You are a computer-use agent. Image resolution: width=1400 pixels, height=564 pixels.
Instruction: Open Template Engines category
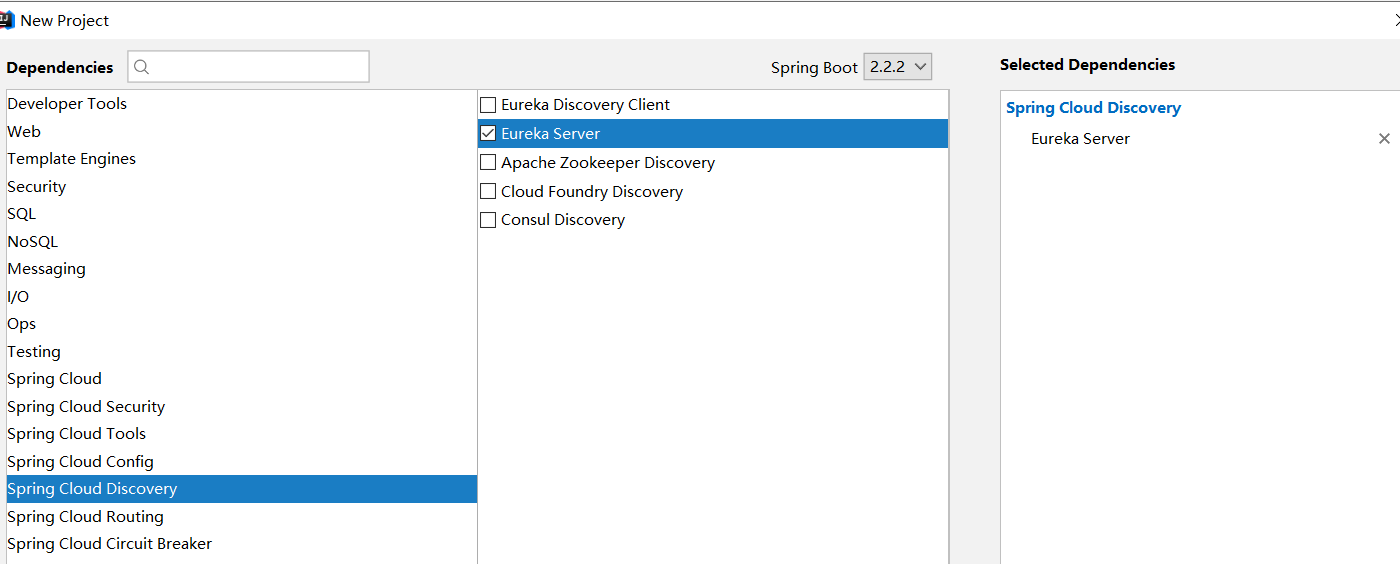241,159
